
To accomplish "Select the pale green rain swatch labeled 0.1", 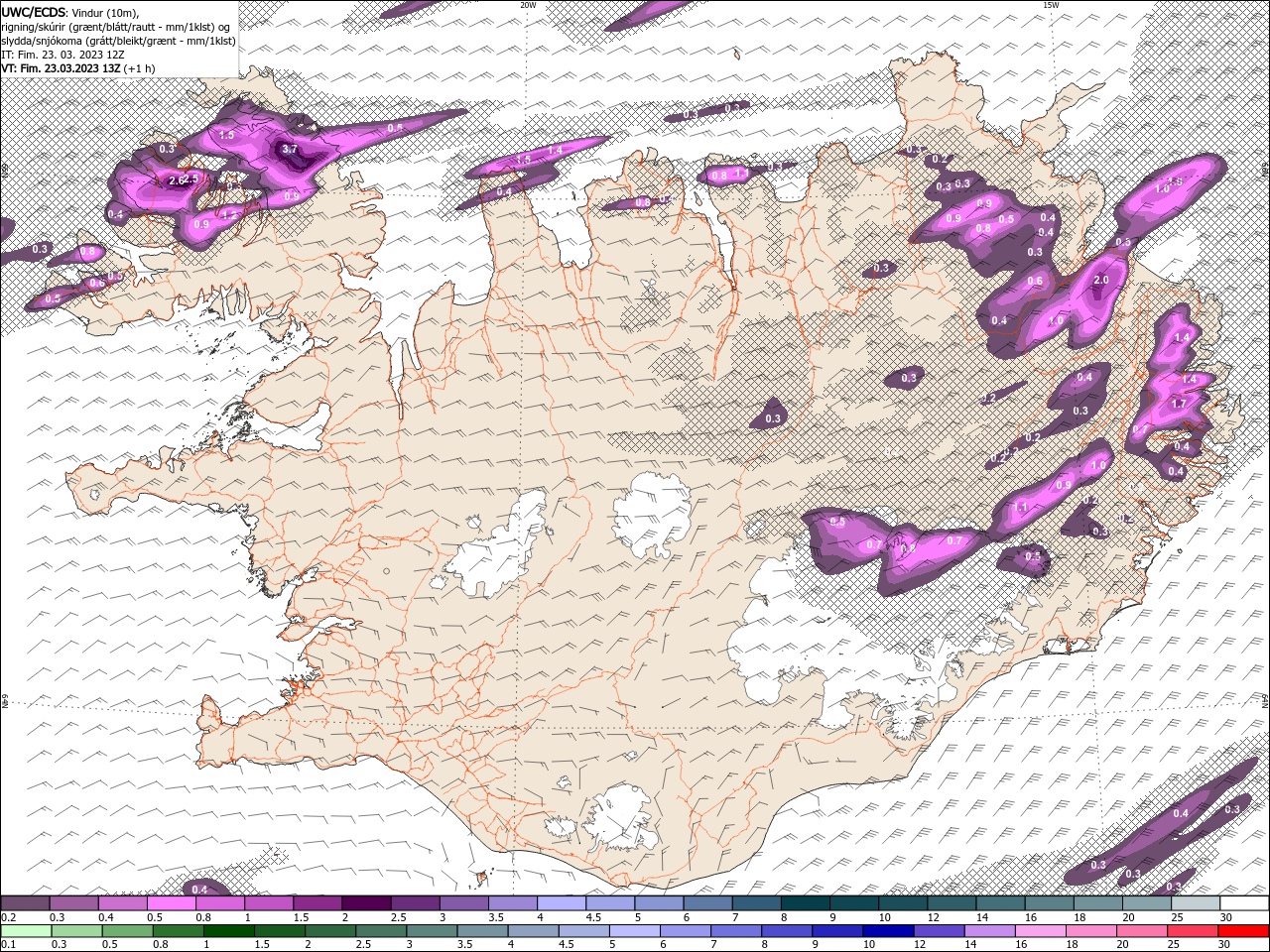I will (x=26, y=931).
